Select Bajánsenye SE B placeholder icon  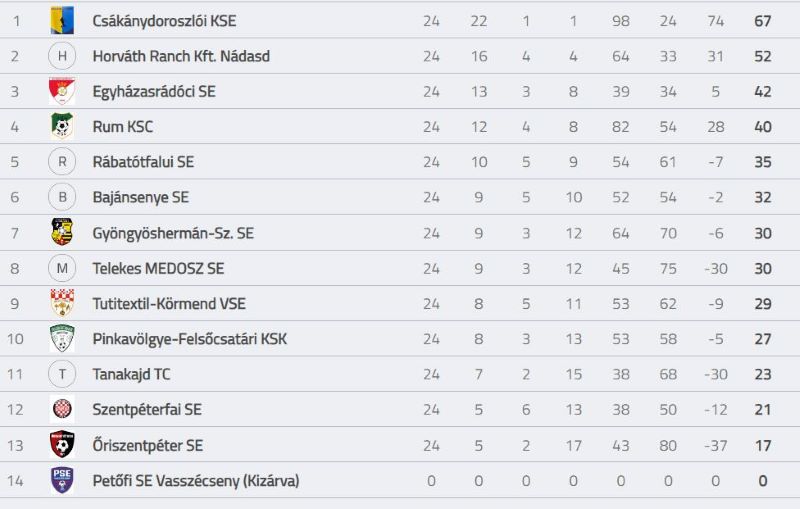(x=62, y=197)
